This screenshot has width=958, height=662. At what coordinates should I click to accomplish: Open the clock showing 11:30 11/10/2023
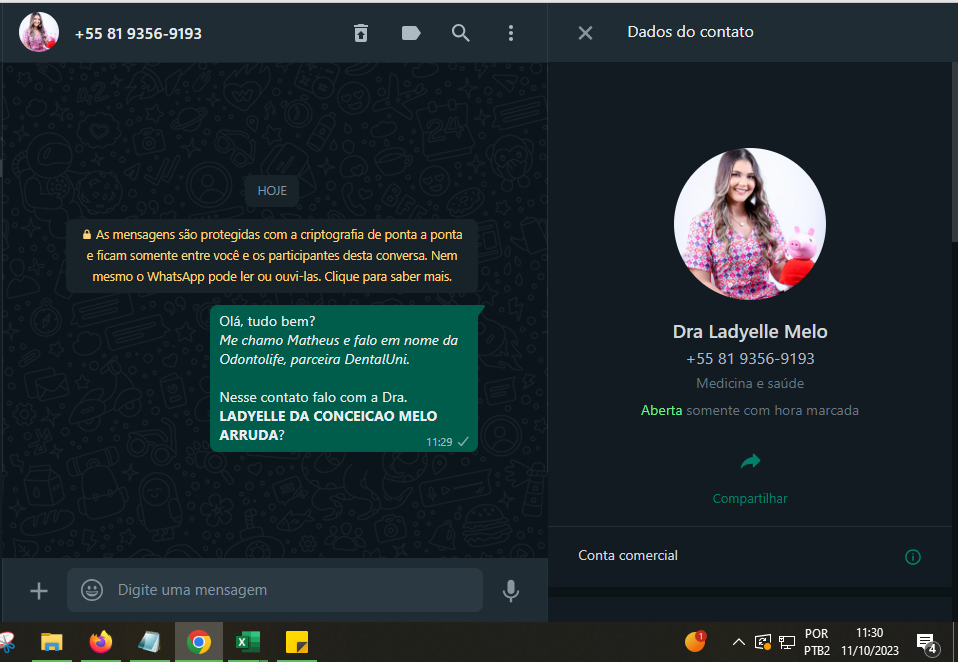tap(869, 642)
